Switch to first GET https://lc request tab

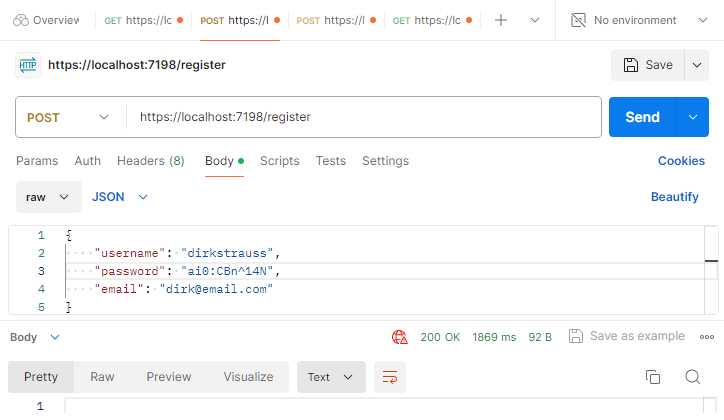point(144,20)
